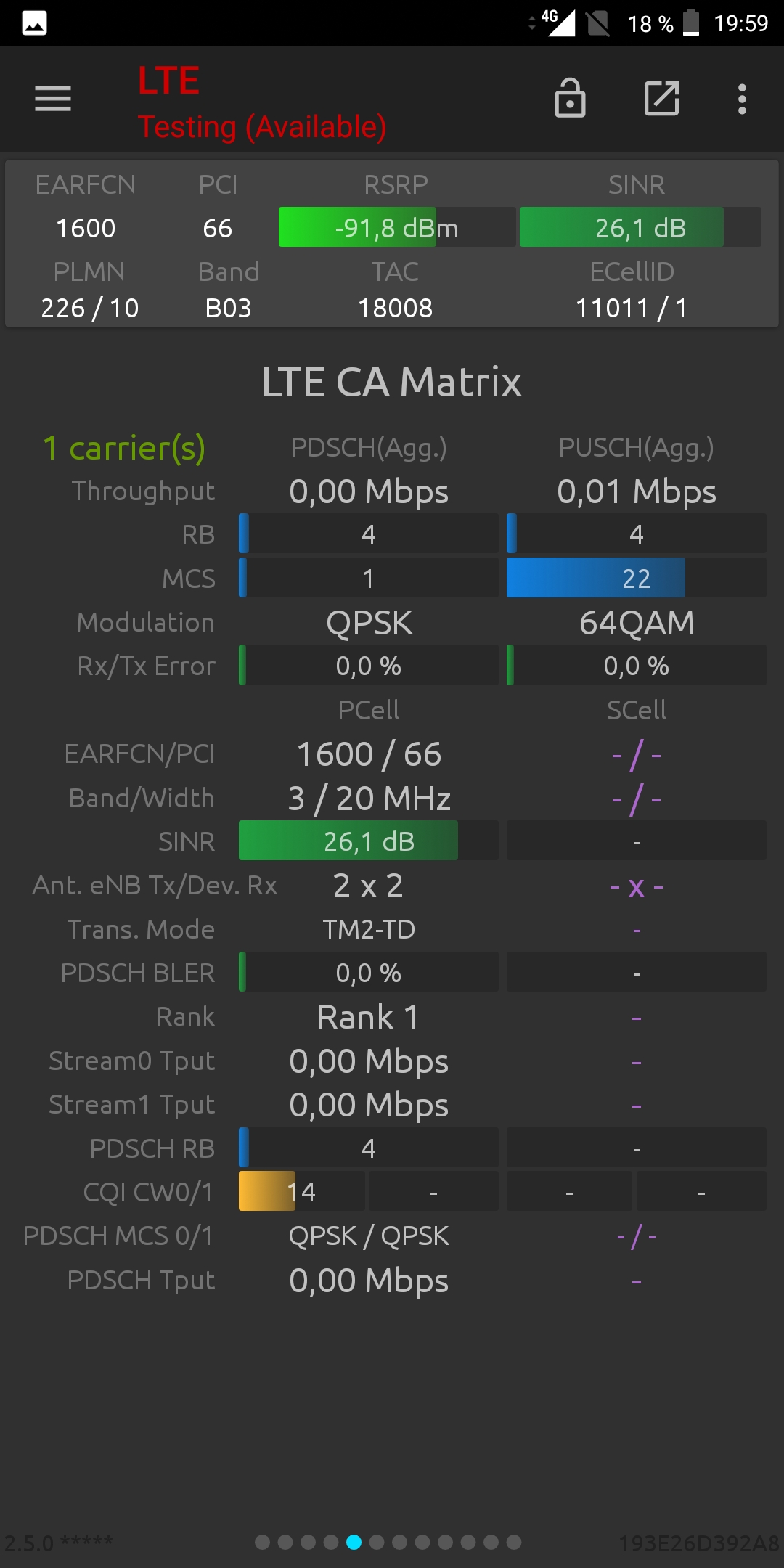Tap the 4G signal status icon
This screenshot has width=784, height=1568.
coord(557,23)
